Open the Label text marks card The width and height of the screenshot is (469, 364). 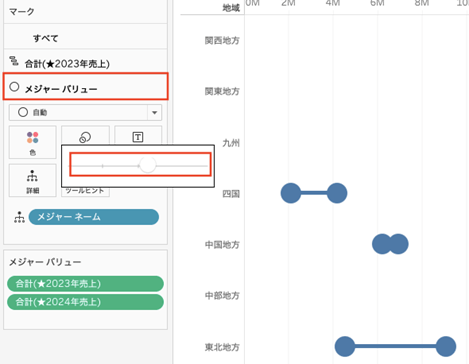[138, 137]
